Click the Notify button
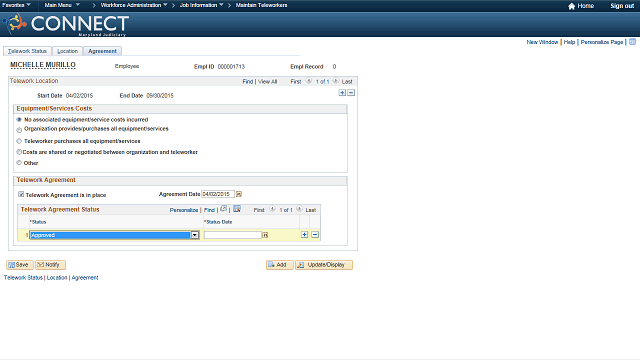640x360 pixels. tap(50, 265)
